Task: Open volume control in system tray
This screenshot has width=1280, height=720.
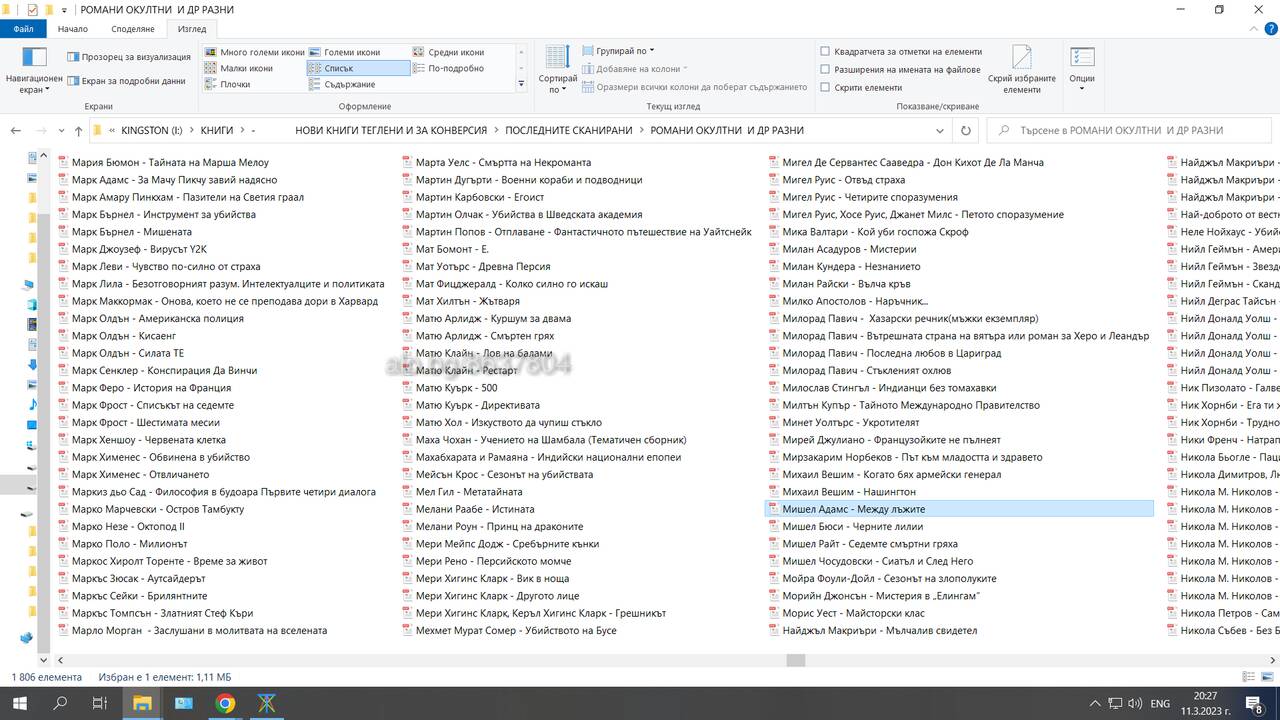Action: click(1133, 703)
